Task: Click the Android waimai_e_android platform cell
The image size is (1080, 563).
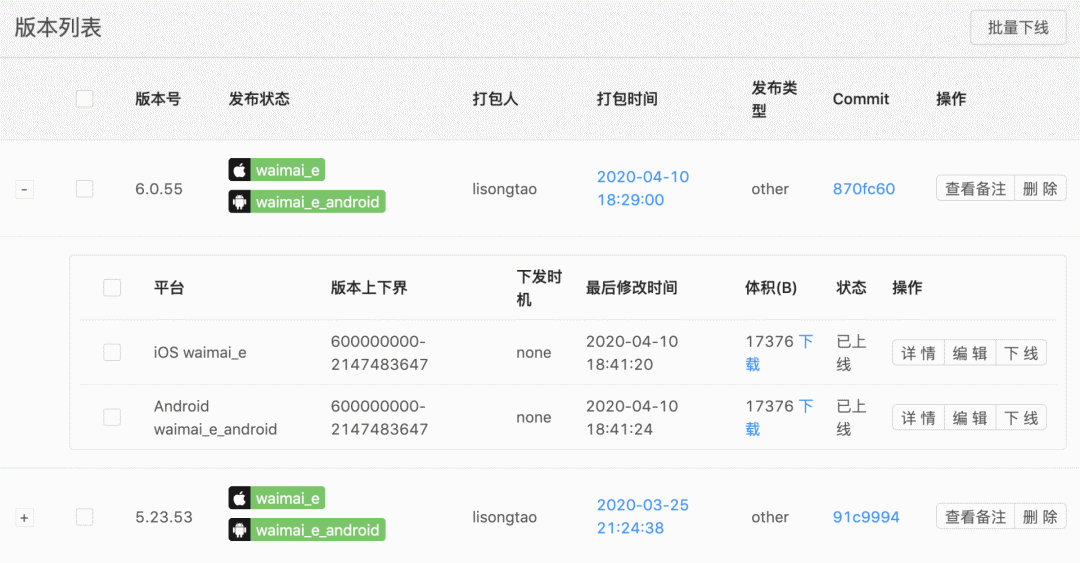Action: 215,417
